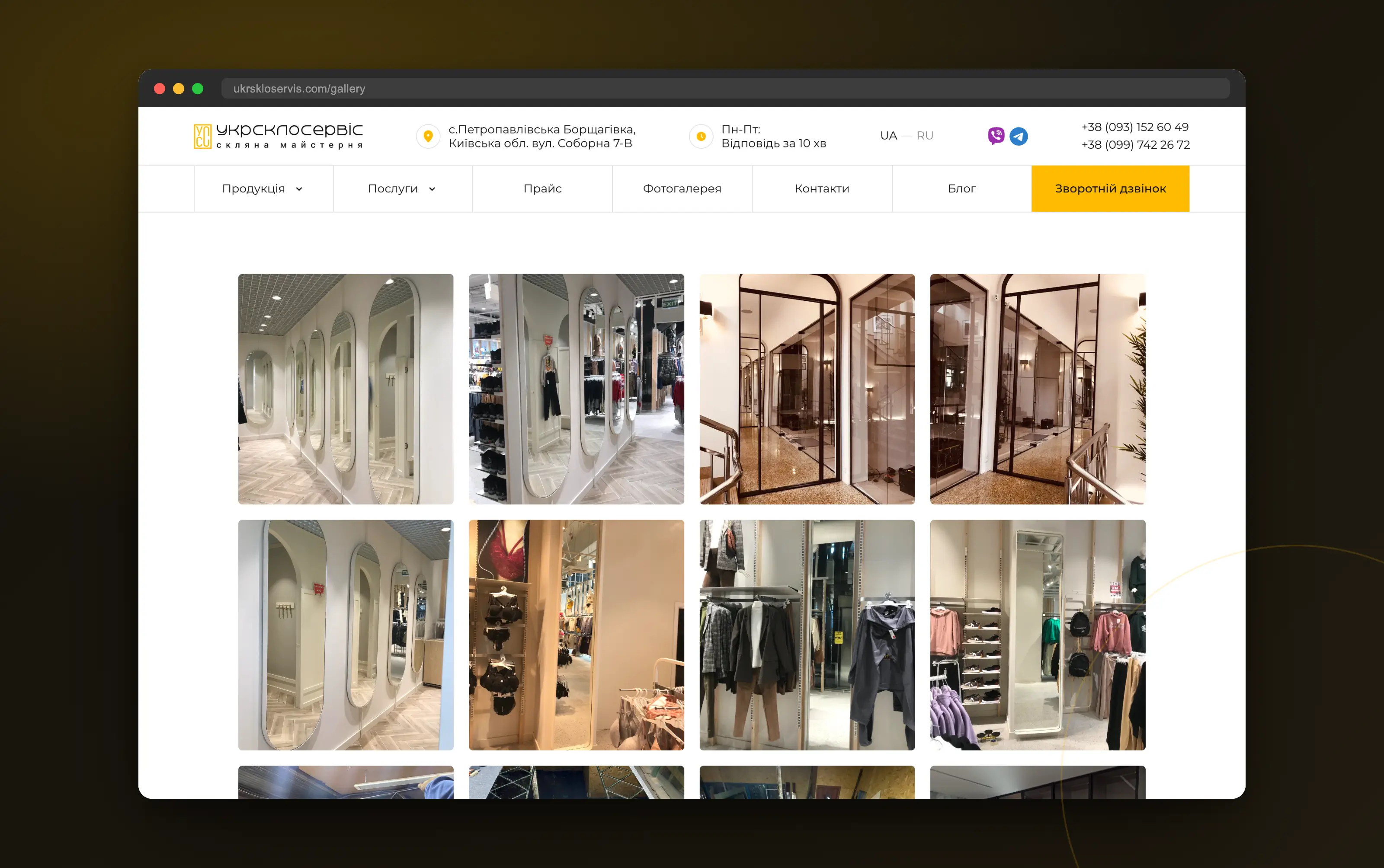Open photo of lingerie store mirror
The width and height of the screenshot is (1384, 868).
576,635
